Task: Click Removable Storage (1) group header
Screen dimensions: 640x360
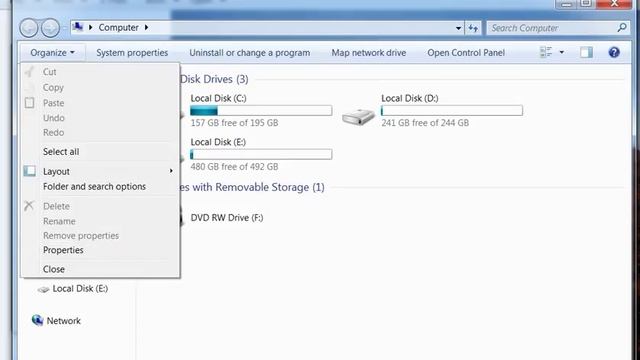Action: (x=252, y=187)
